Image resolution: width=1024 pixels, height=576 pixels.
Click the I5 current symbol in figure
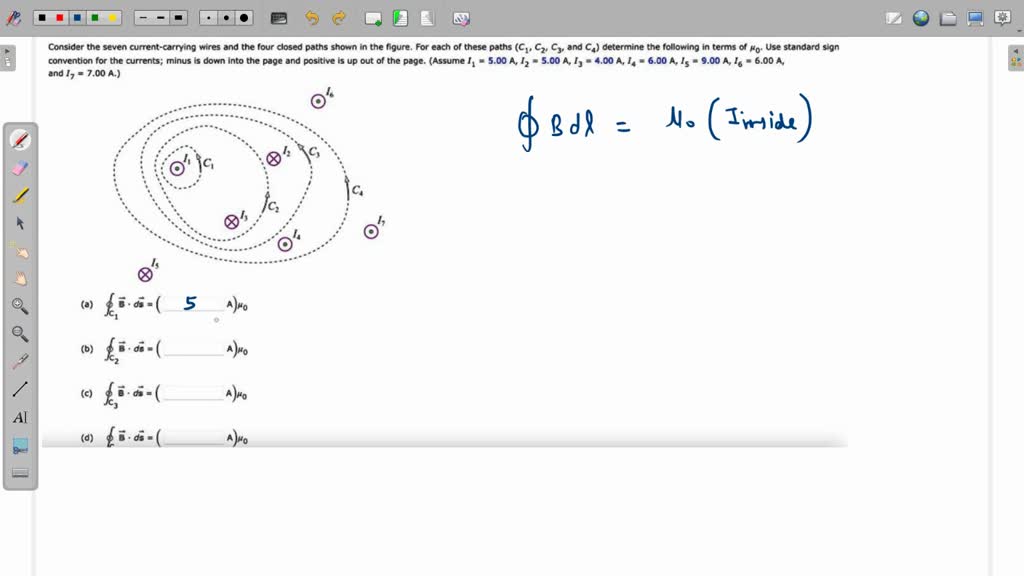[145, 275]
